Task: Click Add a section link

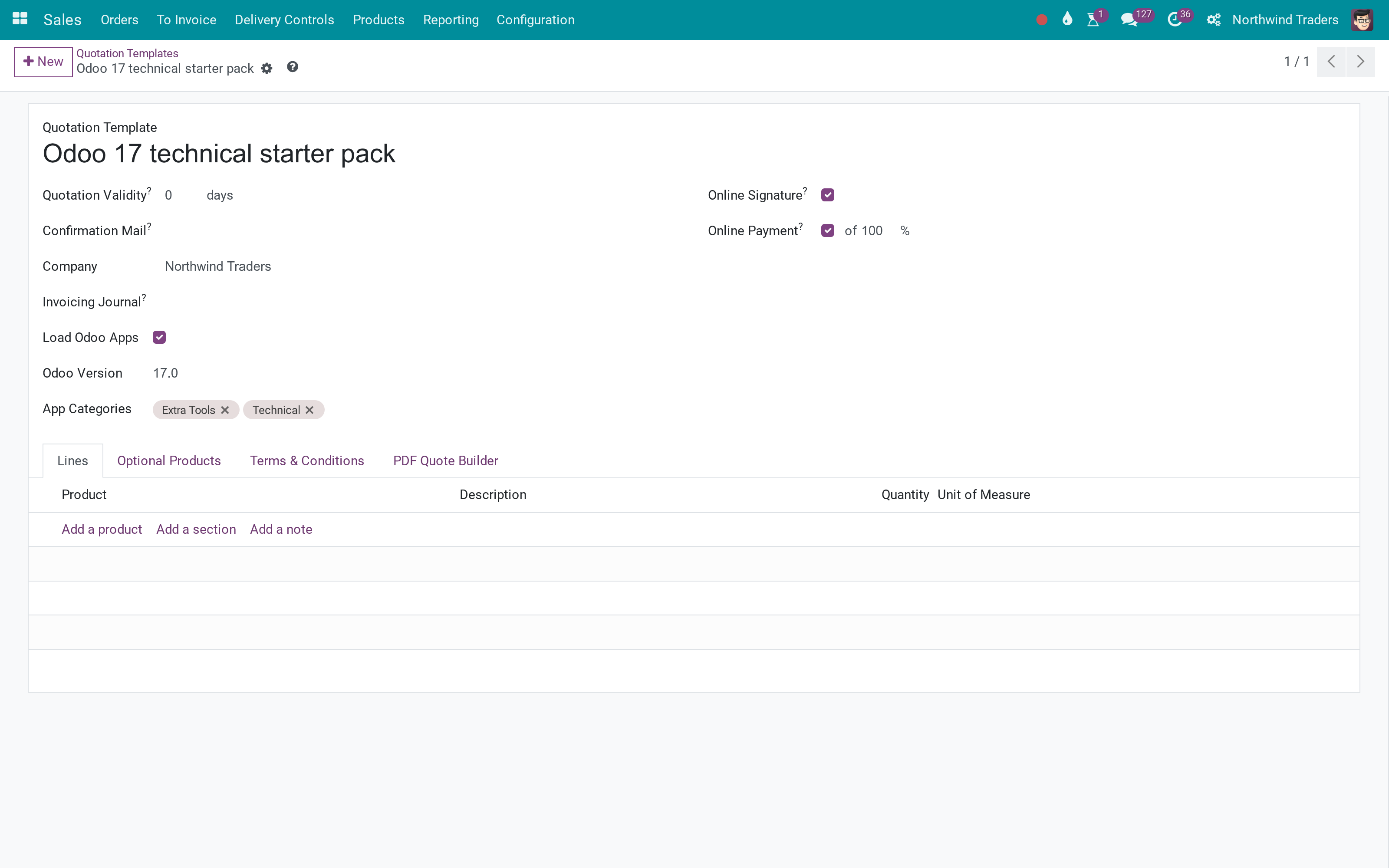Action: click(196, 529)
